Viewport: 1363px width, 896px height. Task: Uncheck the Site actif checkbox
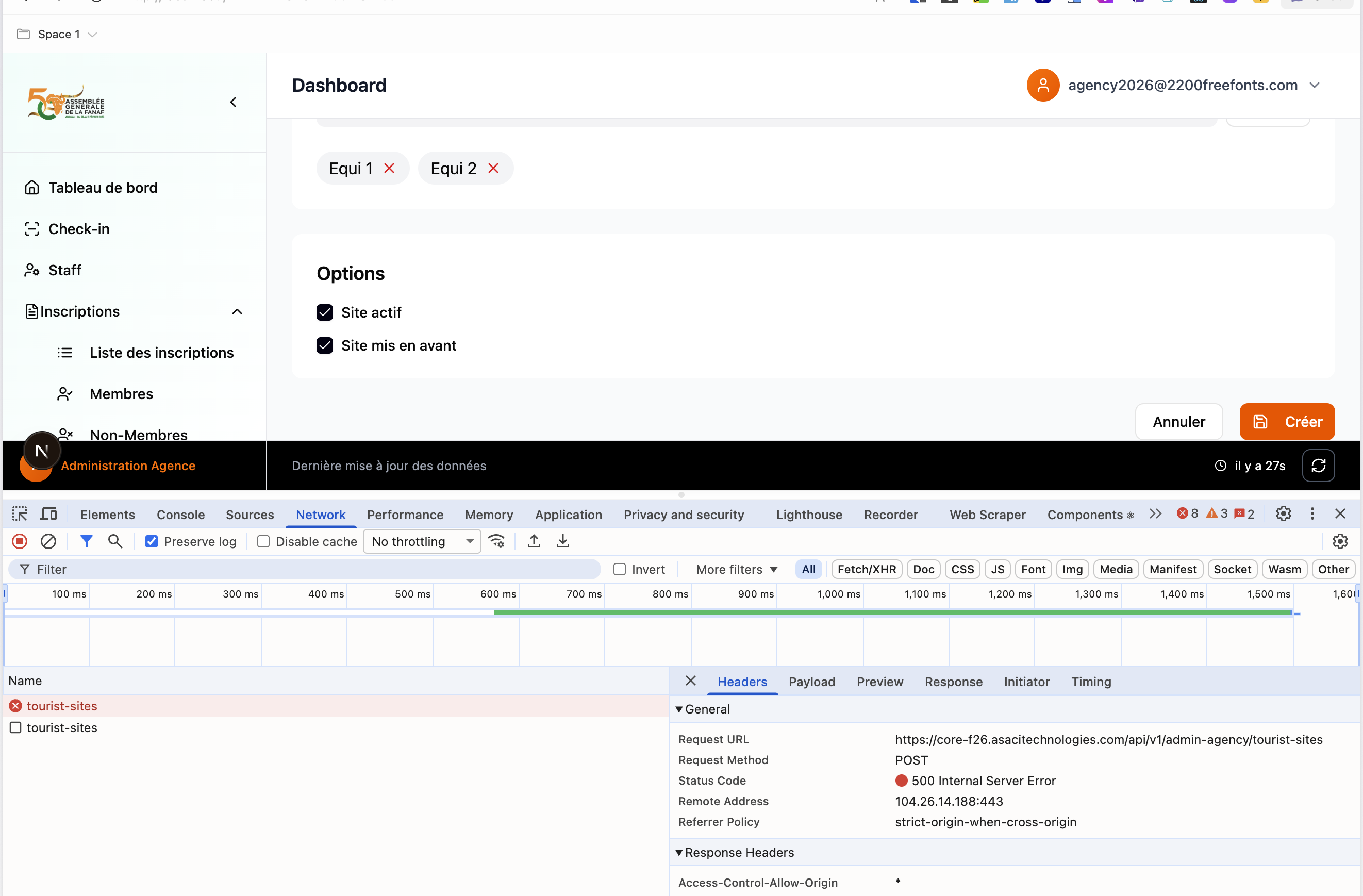coord(325,312)
